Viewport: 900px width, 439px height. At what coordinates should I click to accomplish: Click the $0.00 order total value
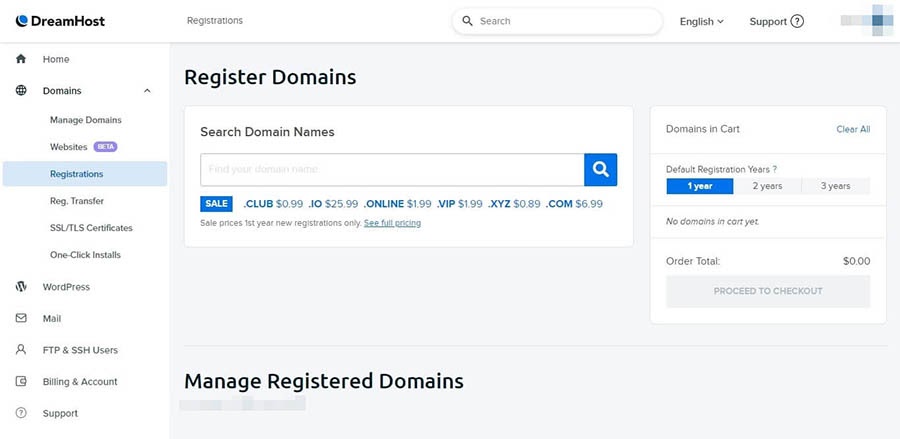pos(856,261)
